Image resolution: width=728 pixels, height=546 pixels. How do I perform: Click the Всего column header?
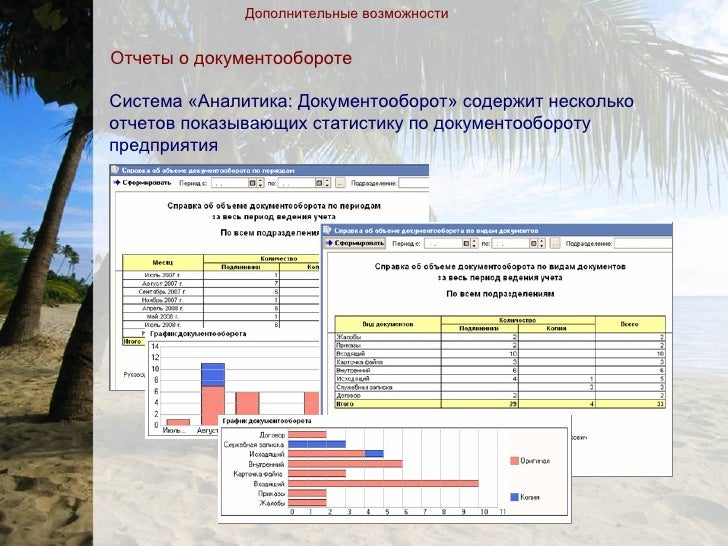tap(630, 324)
